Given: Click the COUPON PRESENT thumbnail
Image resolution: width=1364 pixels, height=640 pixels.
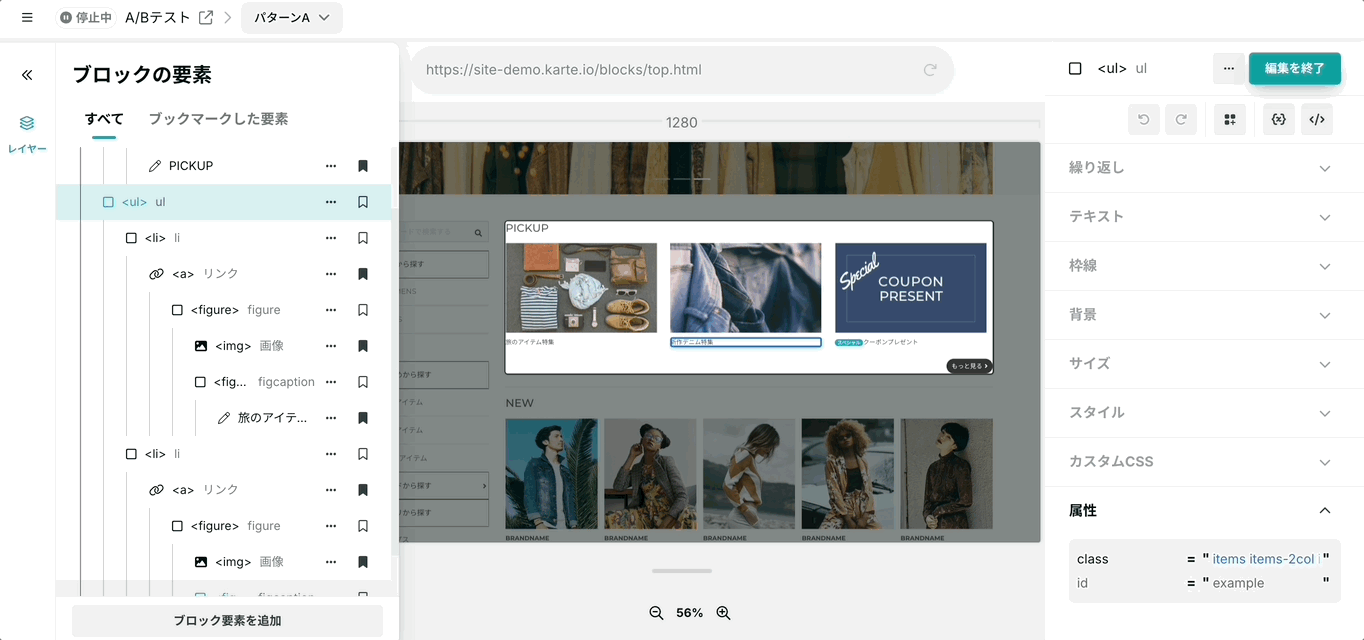Looking at the screenshot, I should pos(910,288).
